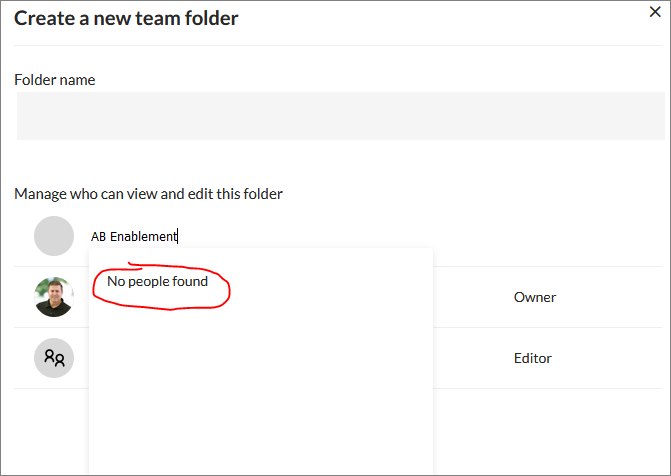Click the owner's profile photo

(54, 297)
